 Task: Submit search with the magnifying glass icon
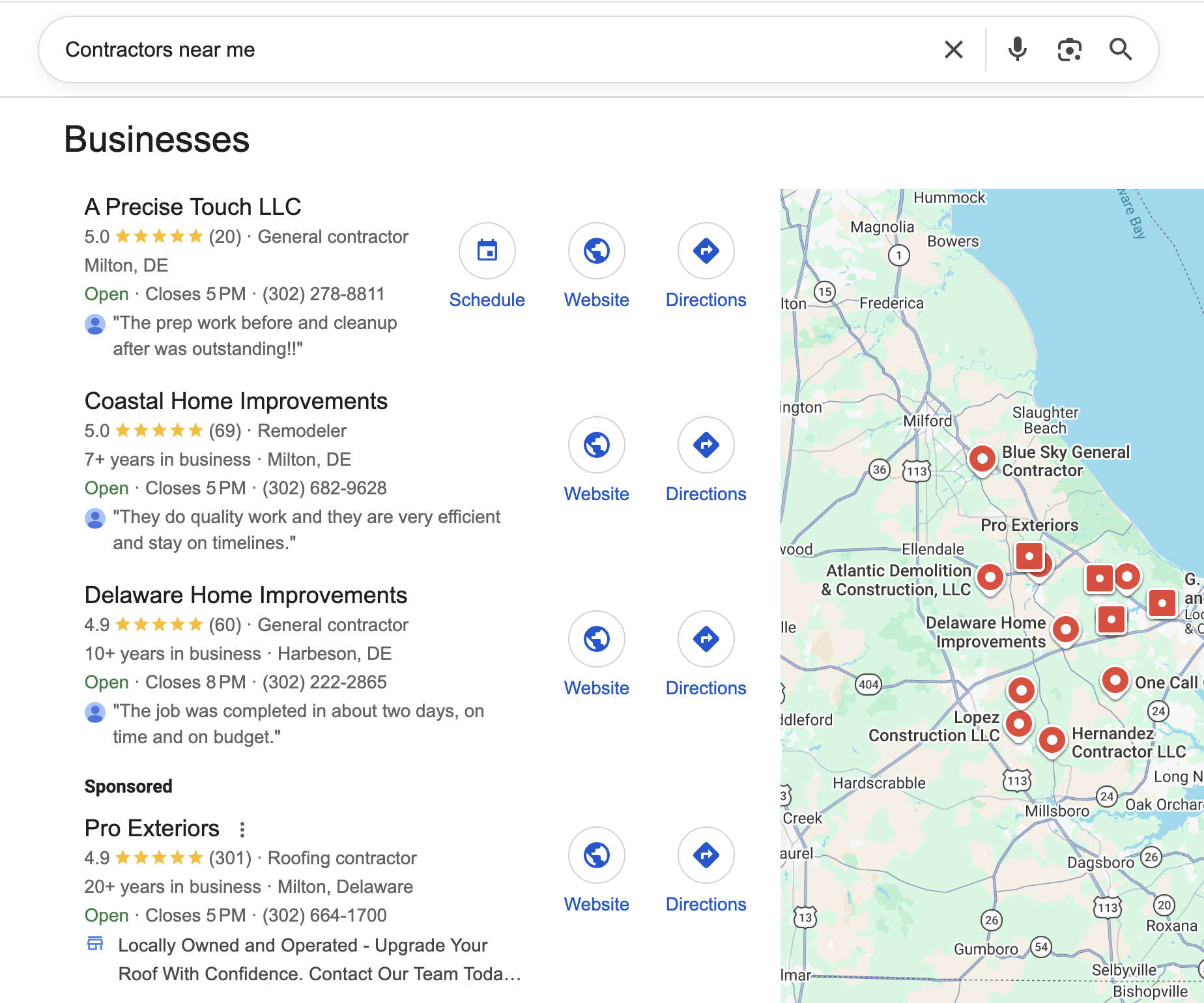(x=1121, y=49)
